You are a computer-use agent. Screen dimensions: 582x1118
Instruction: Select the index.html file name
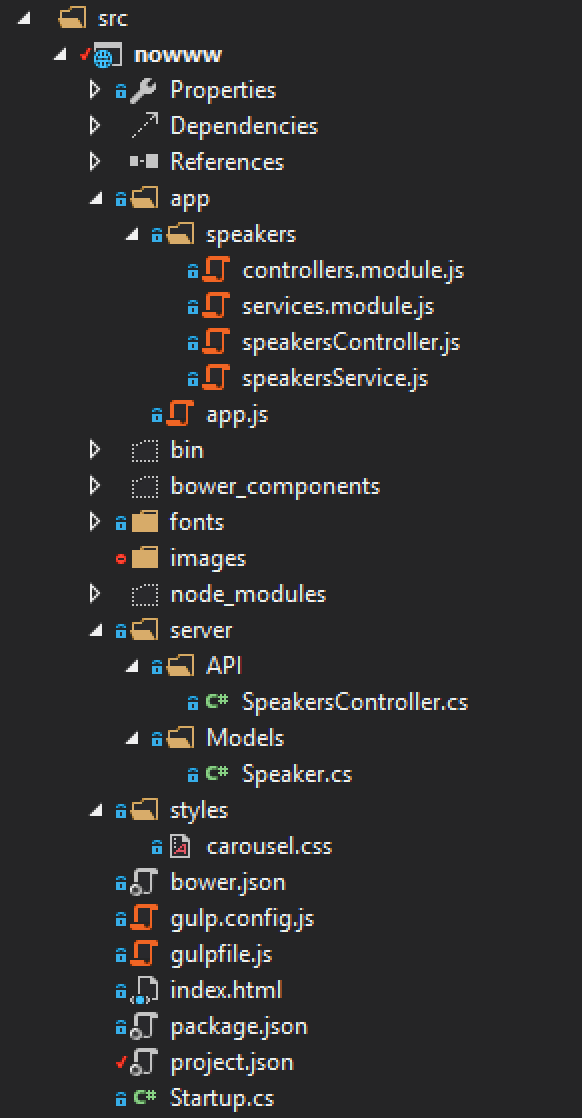click(x=226, y=990)
